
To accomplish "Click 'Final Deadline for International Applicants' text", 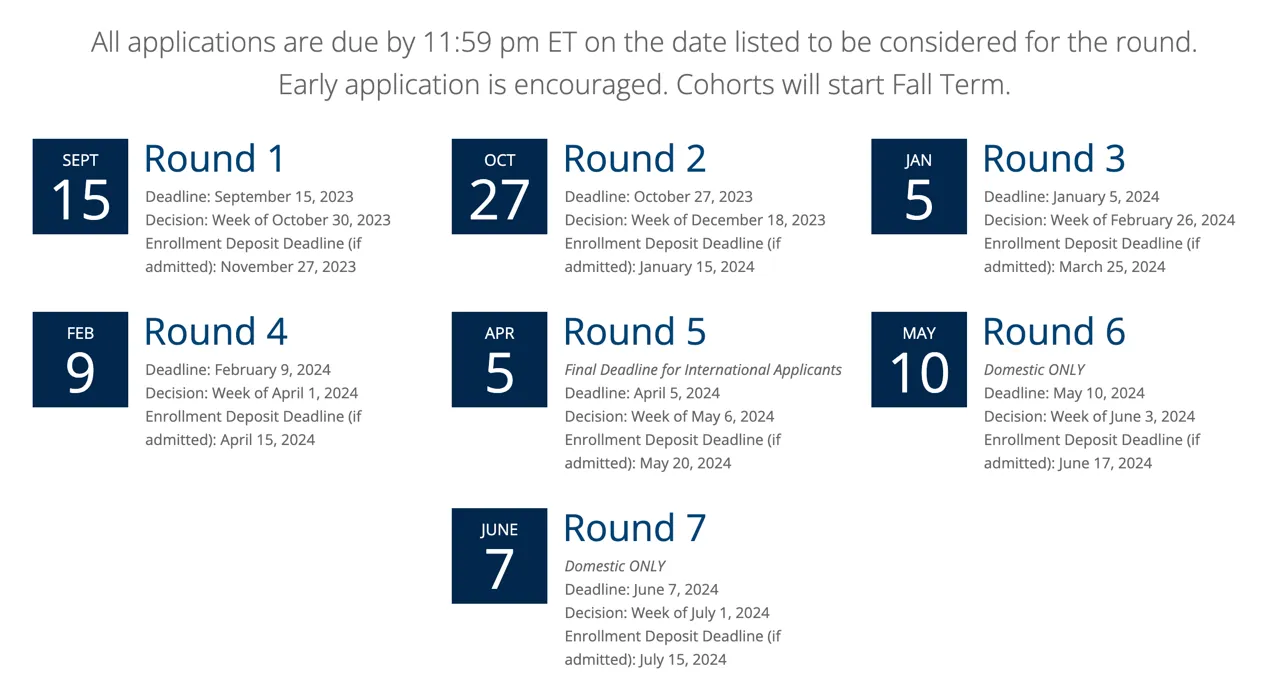I will coord(703,370).
